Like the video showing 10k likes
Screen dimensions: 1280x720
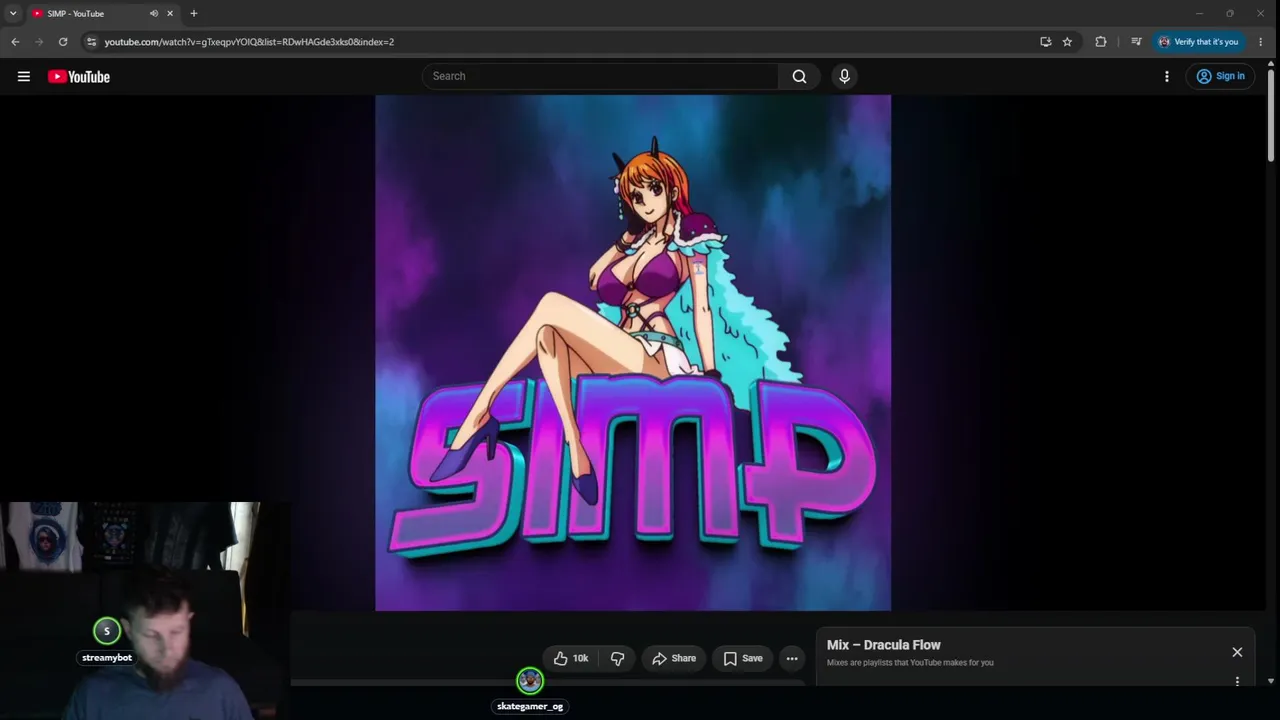(571, 658)
